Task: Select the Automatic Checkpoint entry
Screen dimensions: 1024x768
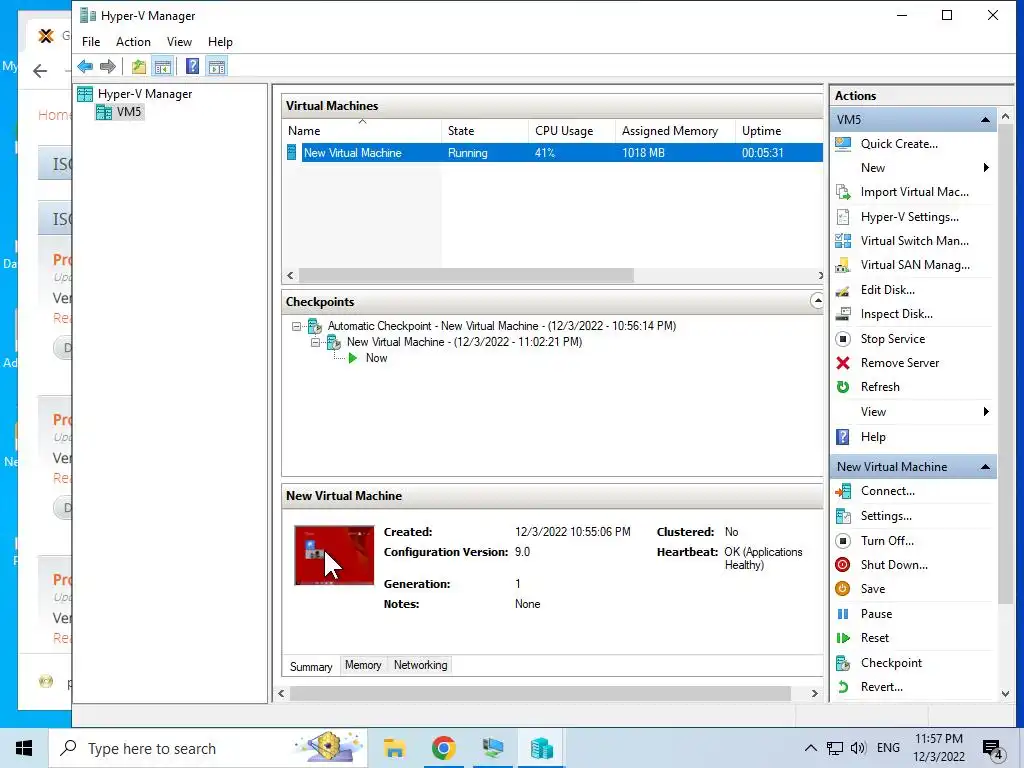Action: pos(502,326)
